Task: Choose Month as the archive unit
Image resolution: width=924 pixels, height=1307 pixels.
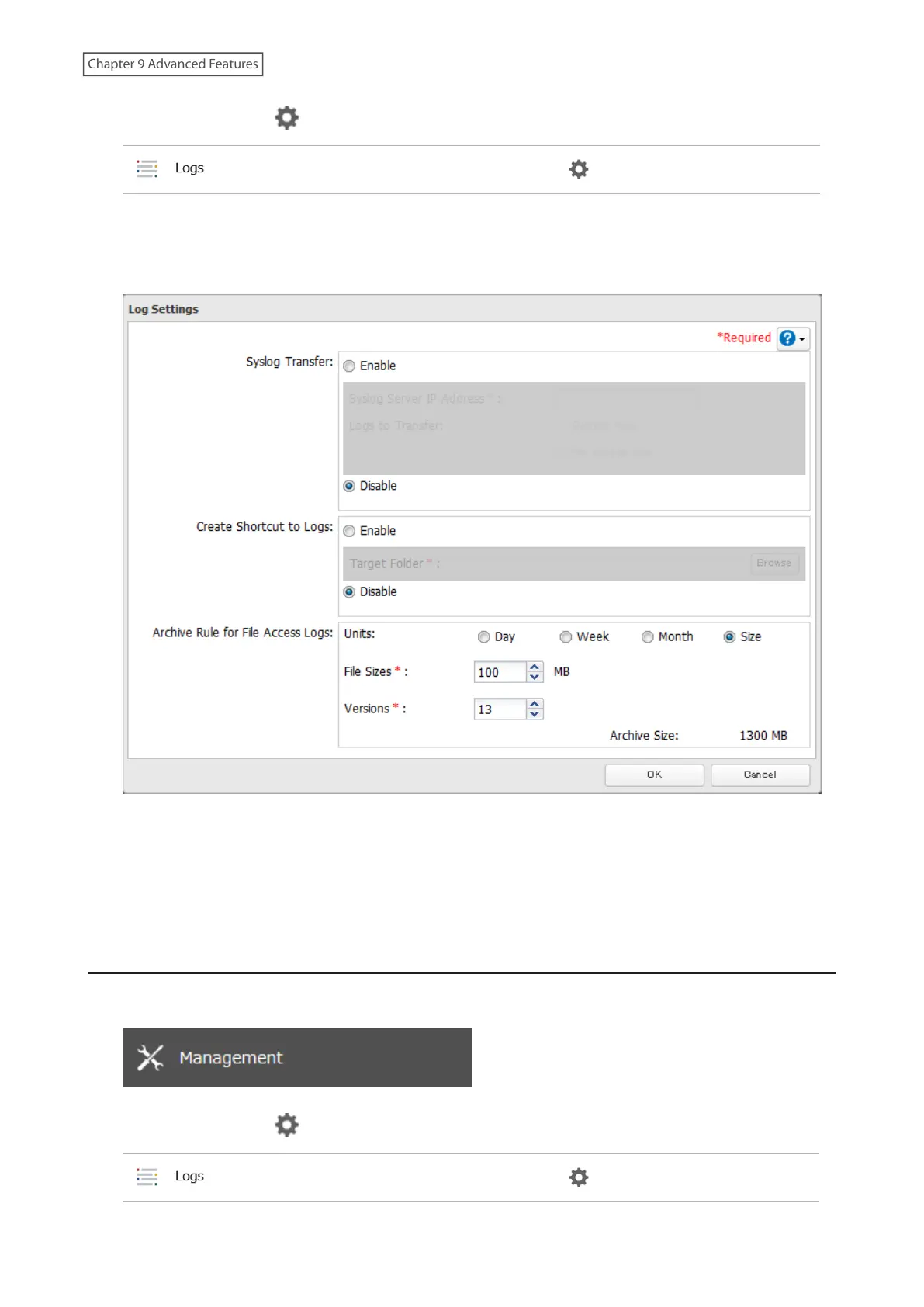Action: point(647,637)
